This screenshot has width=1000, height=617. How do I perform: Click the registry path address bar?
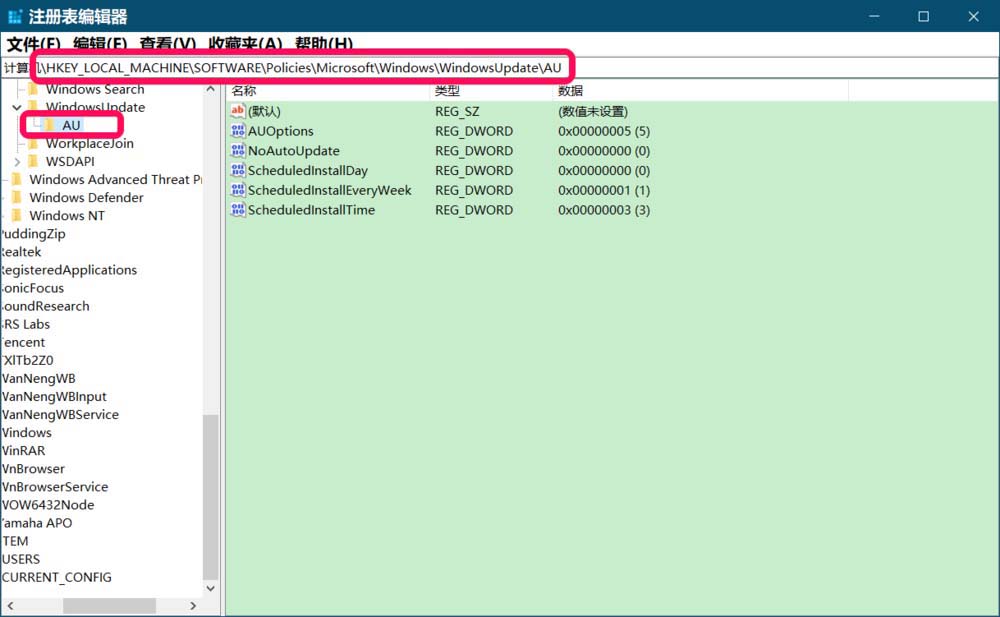[300, 67]
